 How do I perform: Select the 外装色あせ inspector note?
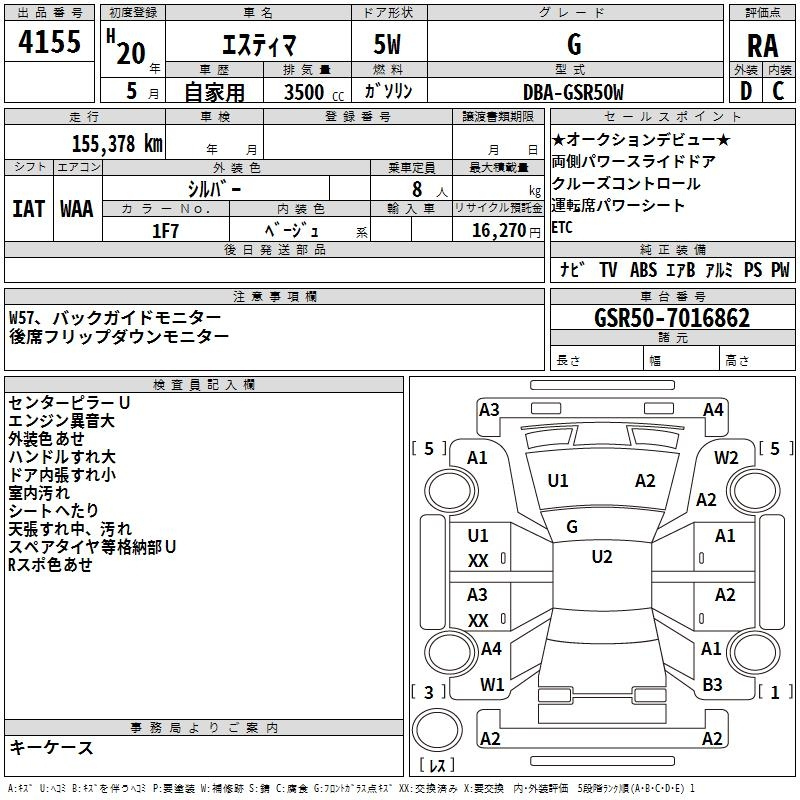46,439
